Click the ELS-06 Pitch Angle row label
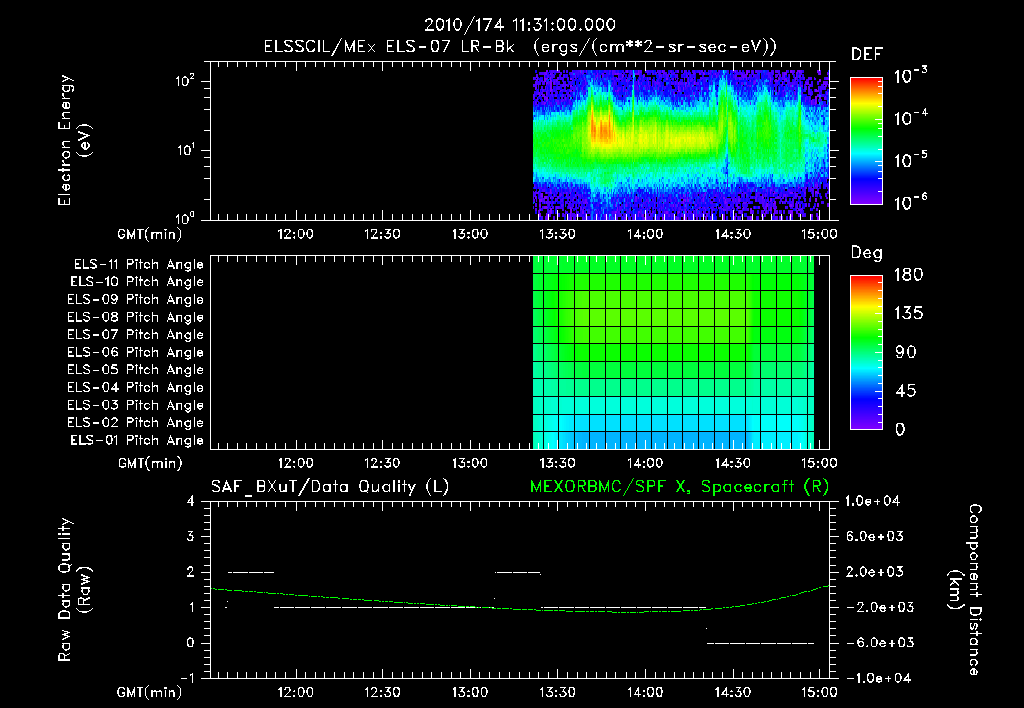This screenshot has width=1024, height=708. pos(136,352)
